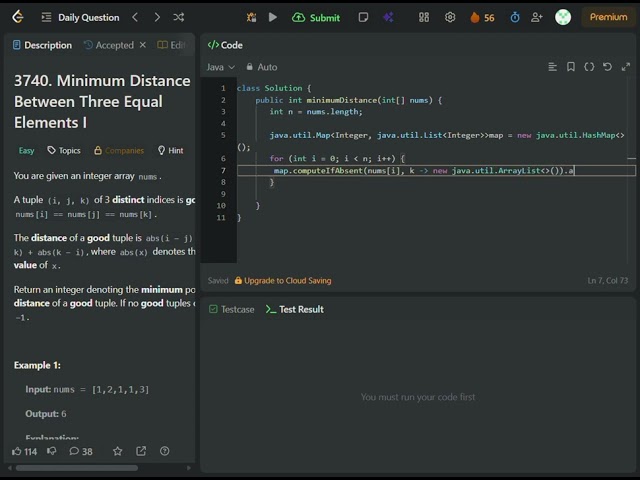Image resolution: width=640 pixels, height=480 pixels.
Task: Go to next question arrow
Action: (157, 17)
